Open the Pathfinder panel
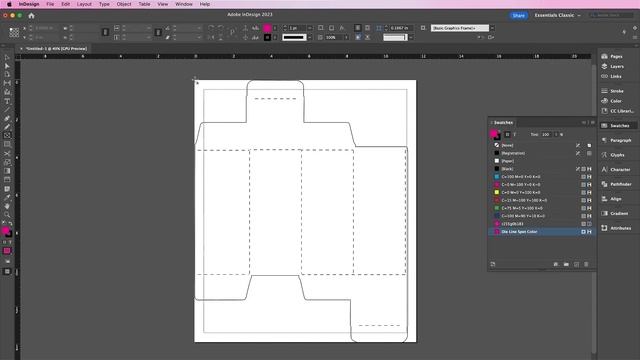Screen dimensions: 640x360 click(x=618, y=184)
